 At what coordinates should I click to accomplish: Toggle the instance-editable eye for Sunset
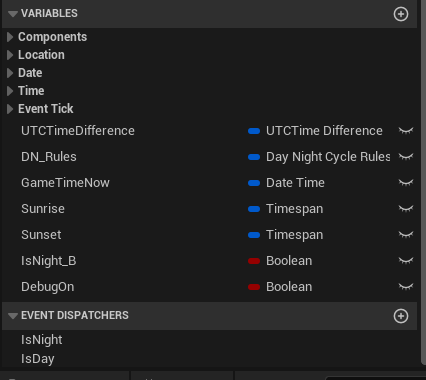pos(406,235)
